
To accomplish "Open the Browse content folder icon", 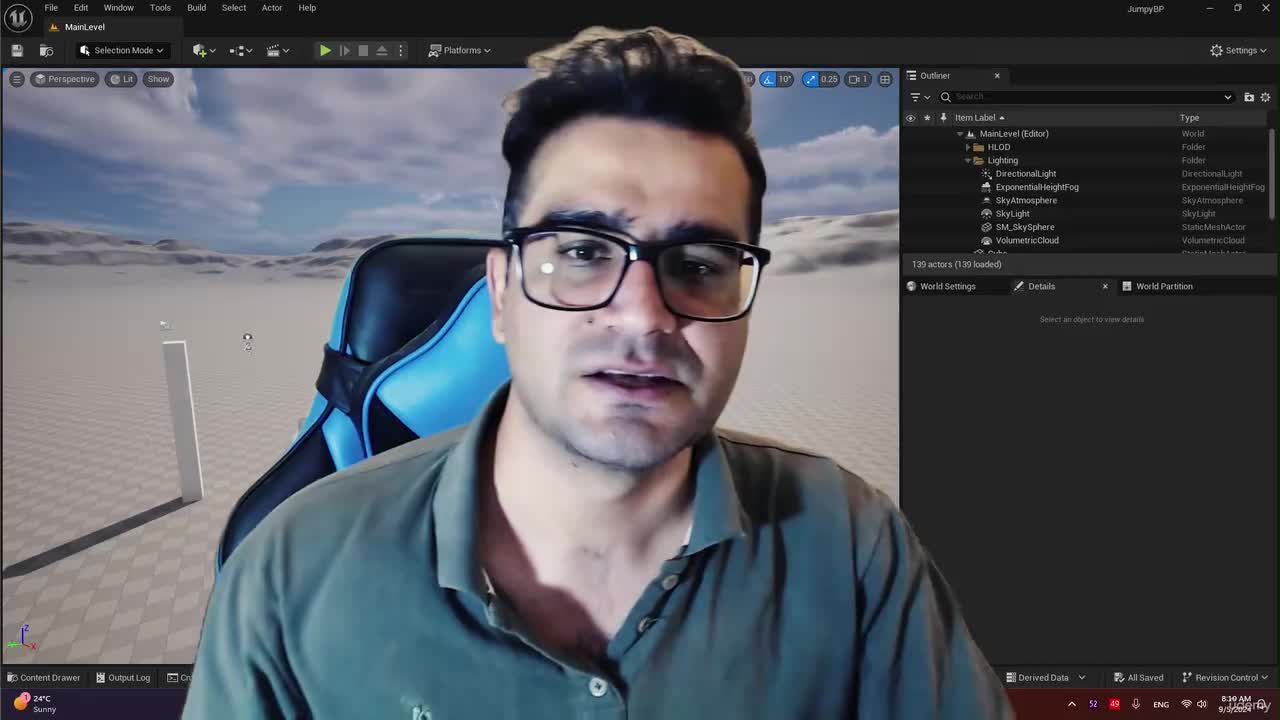I will coord(46,50).
